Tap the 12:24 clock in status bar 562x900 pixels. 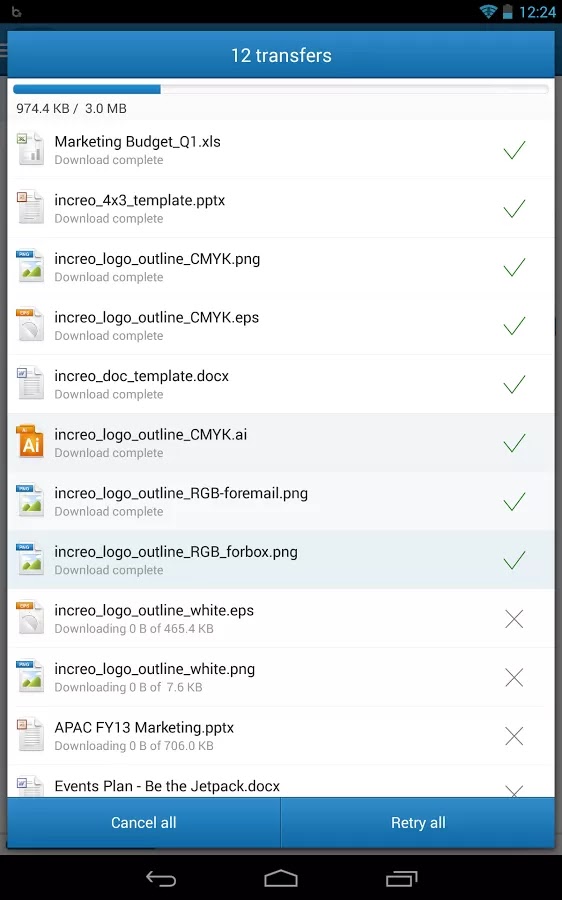[537, 12]
